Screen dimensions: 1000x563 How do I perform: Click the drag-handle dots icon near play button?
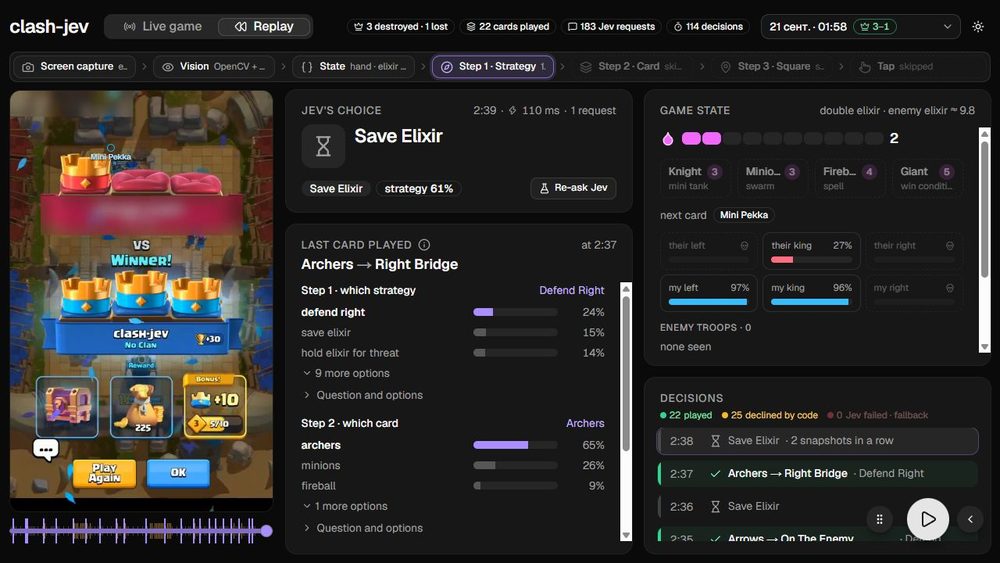tap(879, 519)
